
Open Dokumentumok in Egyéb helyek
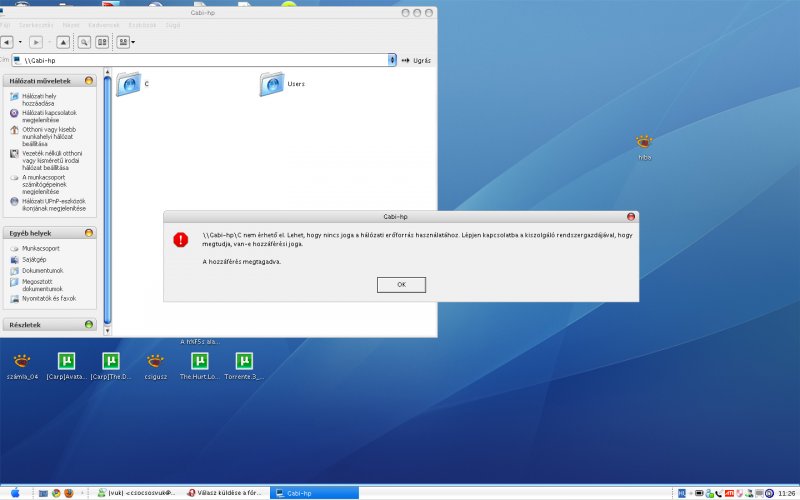[x=42, y=271]
